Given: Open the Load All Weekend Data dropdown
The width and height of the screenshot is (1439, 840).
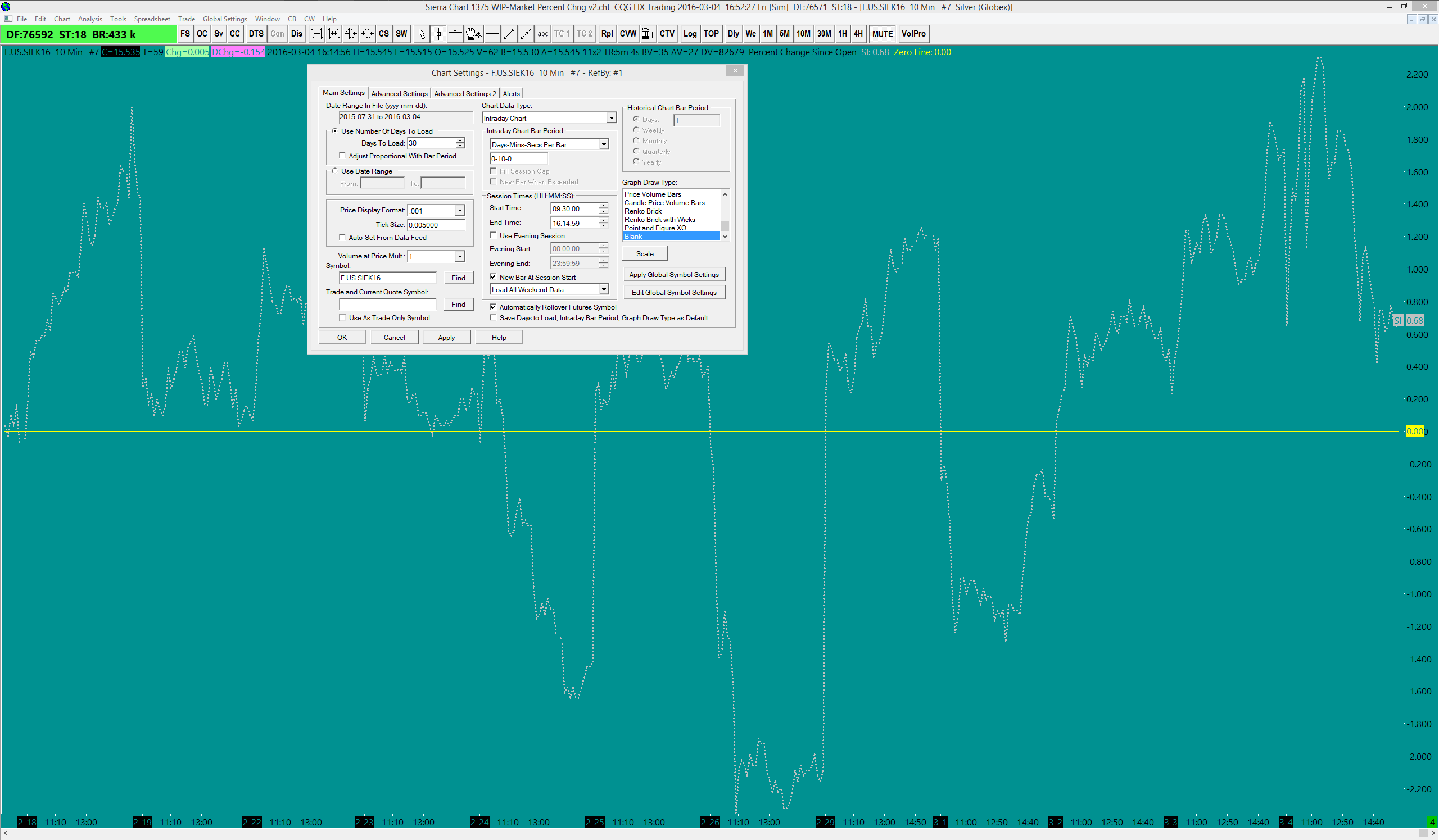Looking at the screenshot, I should pos(603,290).
